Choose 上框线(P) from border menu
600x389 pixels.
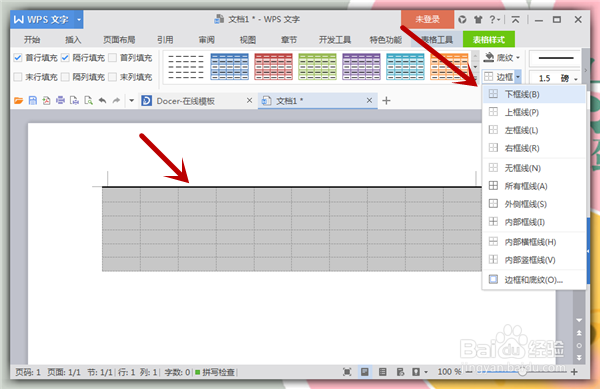coord(534,112)
